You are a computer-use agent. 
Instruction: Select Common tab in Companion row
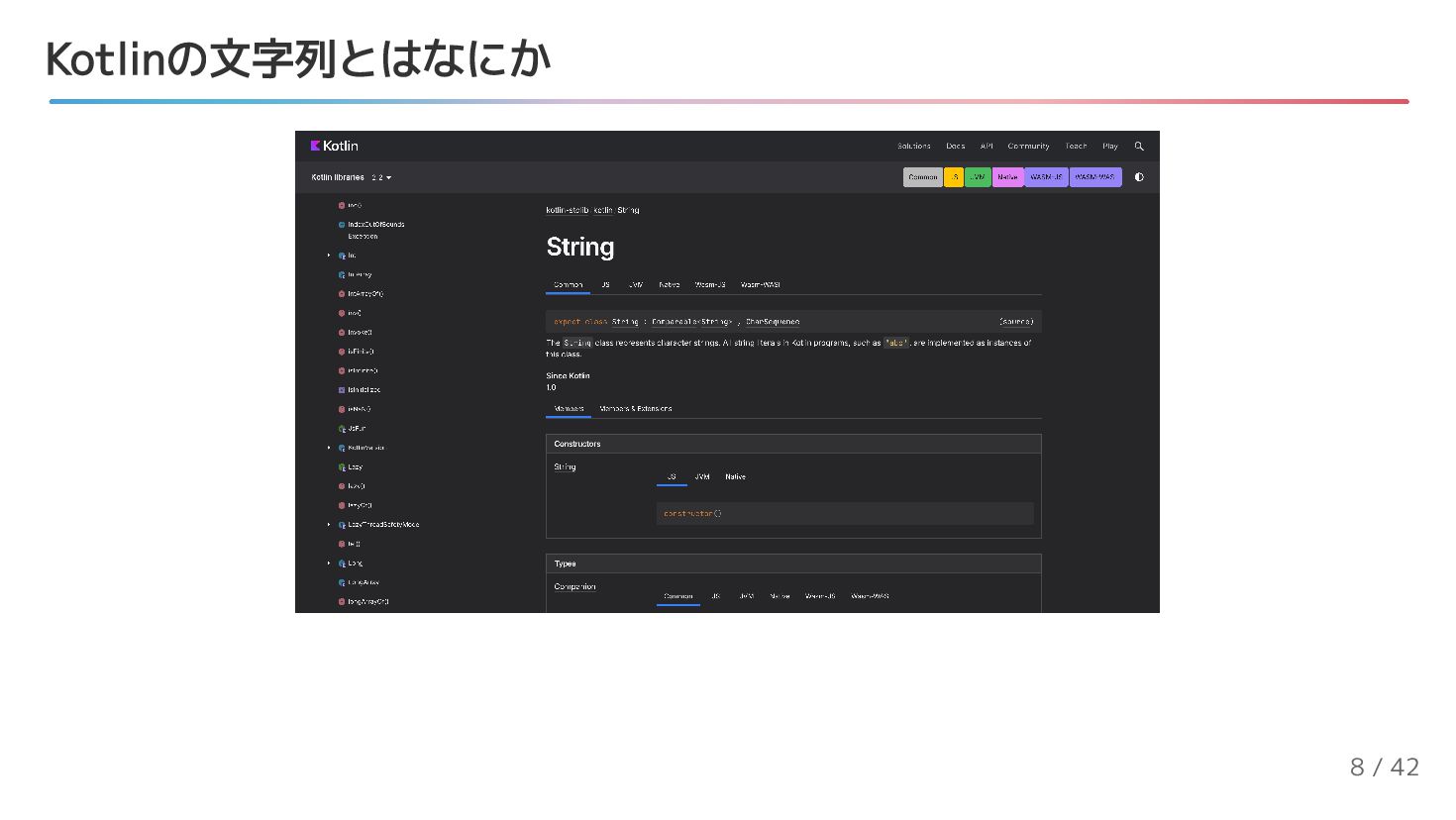point(678,597)
